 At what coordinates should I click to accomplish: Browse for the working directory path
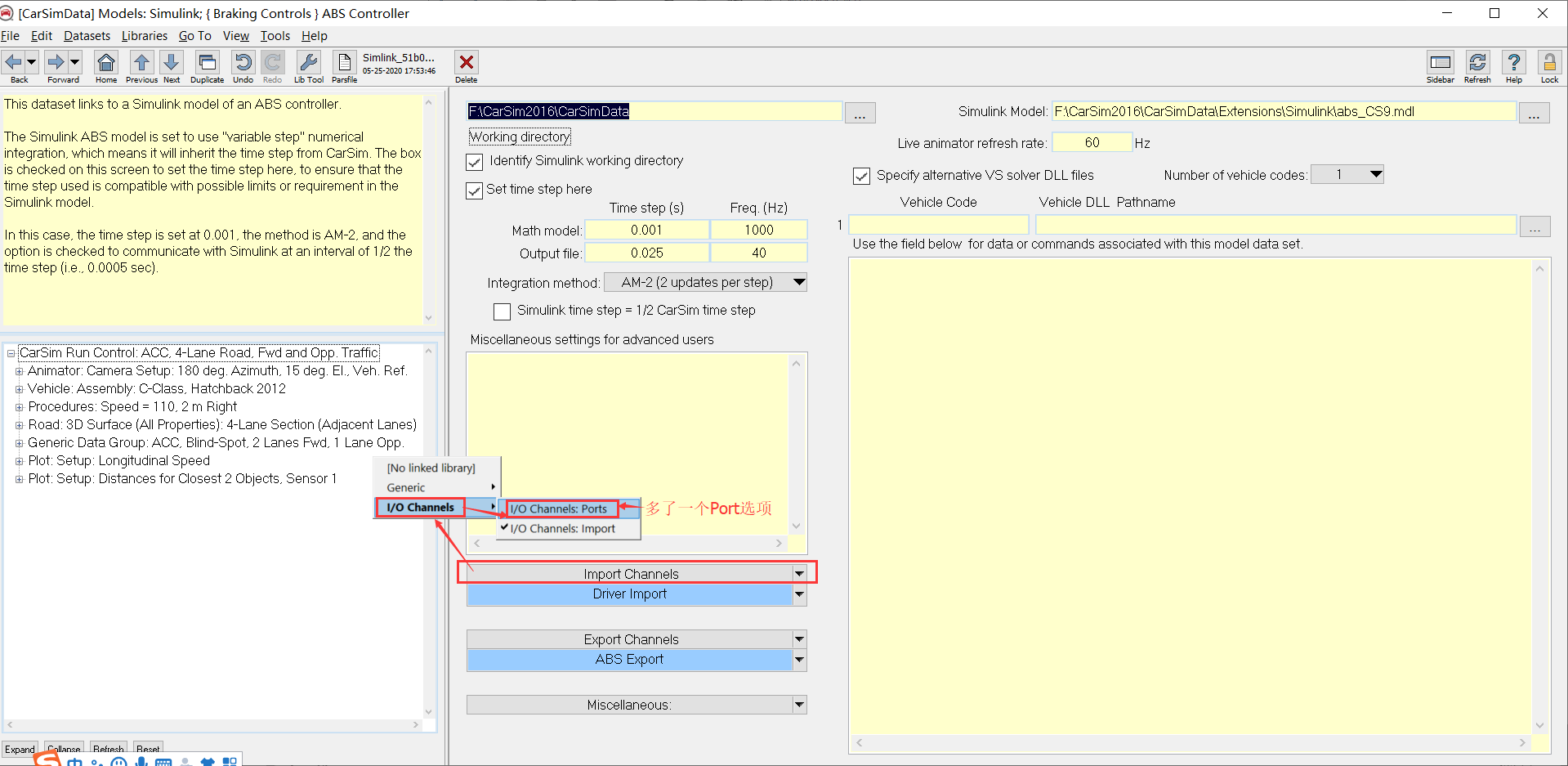coord(860,113)
